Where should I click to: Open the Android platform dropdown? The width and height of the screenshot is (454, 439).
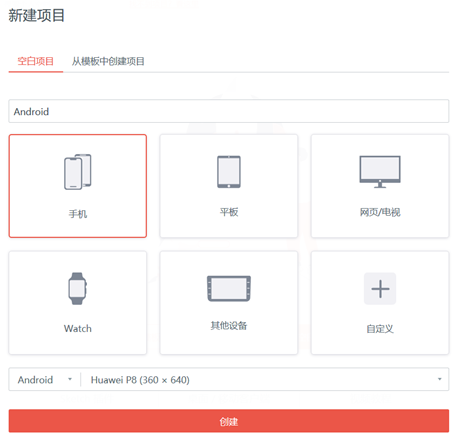45,380
